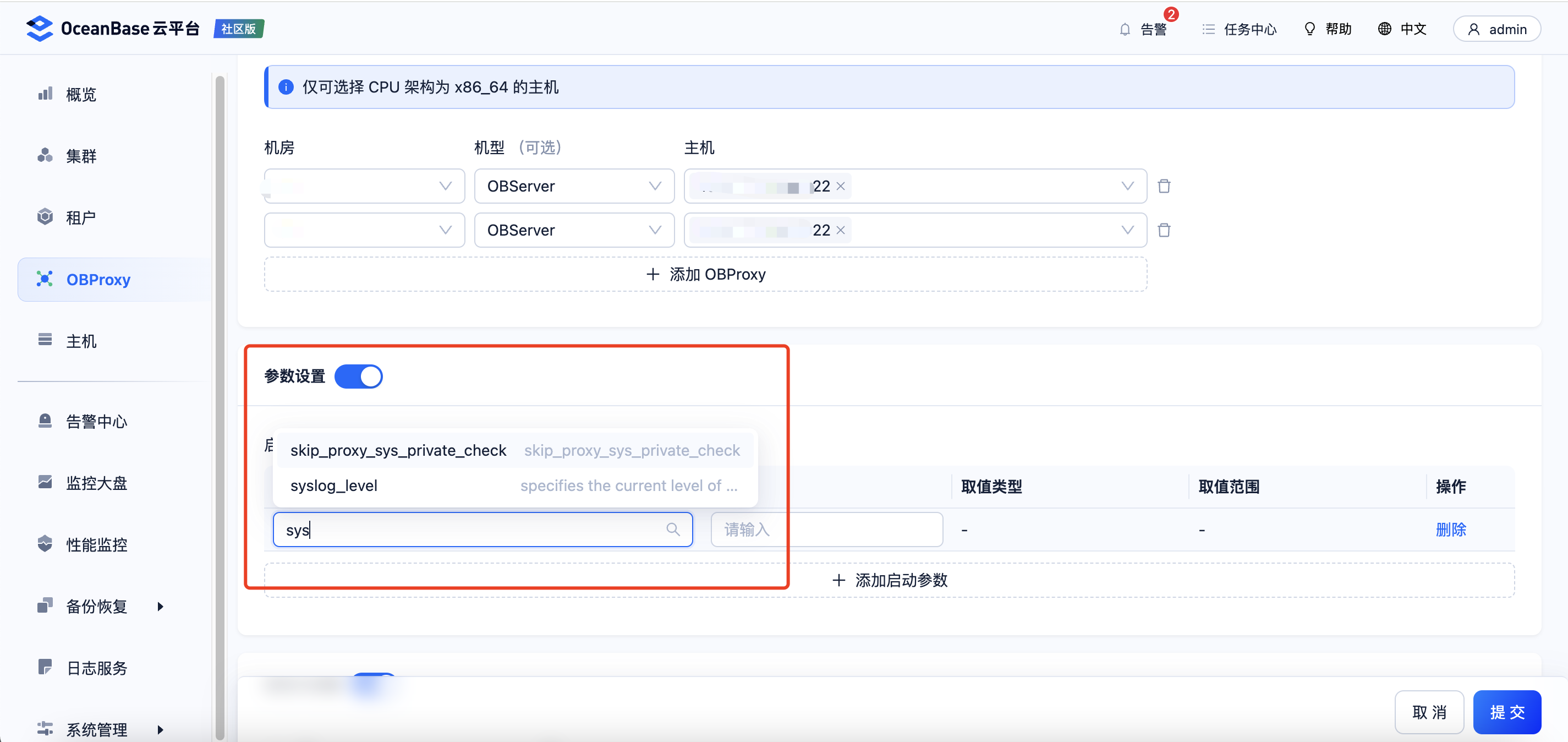Open second row OBServer 机型 dropdown
This screenshot has width=1568, height=742.
pos(574,230)
